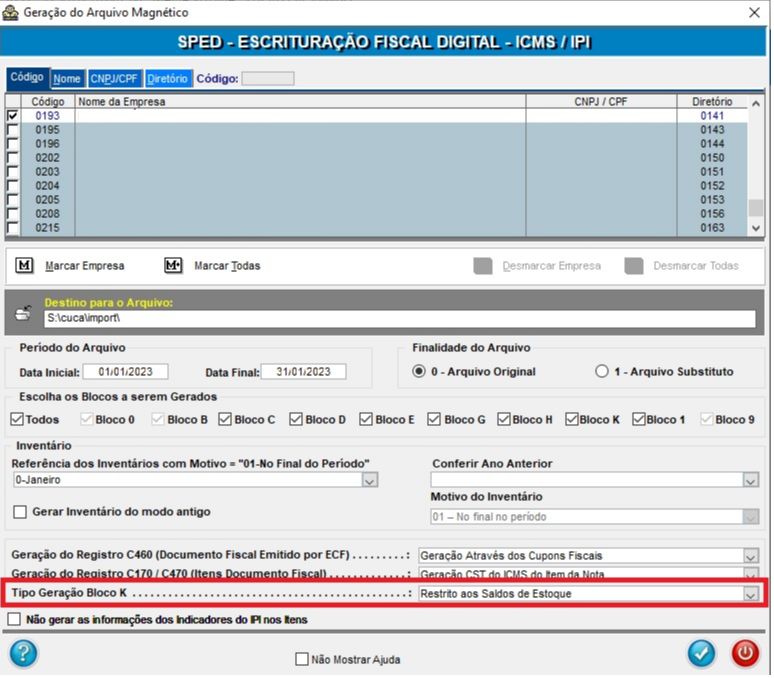Focus the Data Final date field
Screen dimensions: 774x678
304,372
